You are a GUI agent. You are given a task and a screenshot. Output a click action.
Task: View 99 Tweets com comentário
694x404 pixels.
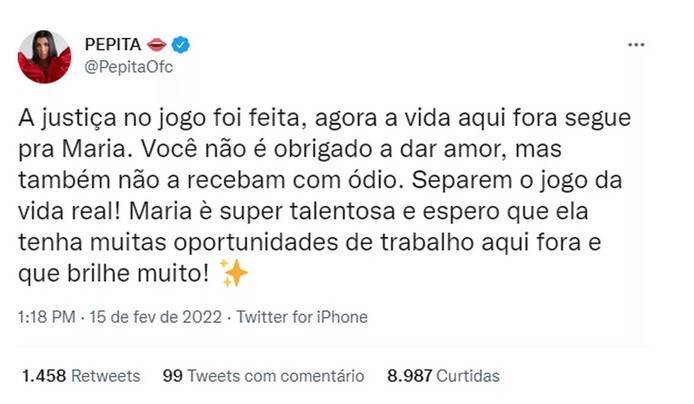point(263,376)
